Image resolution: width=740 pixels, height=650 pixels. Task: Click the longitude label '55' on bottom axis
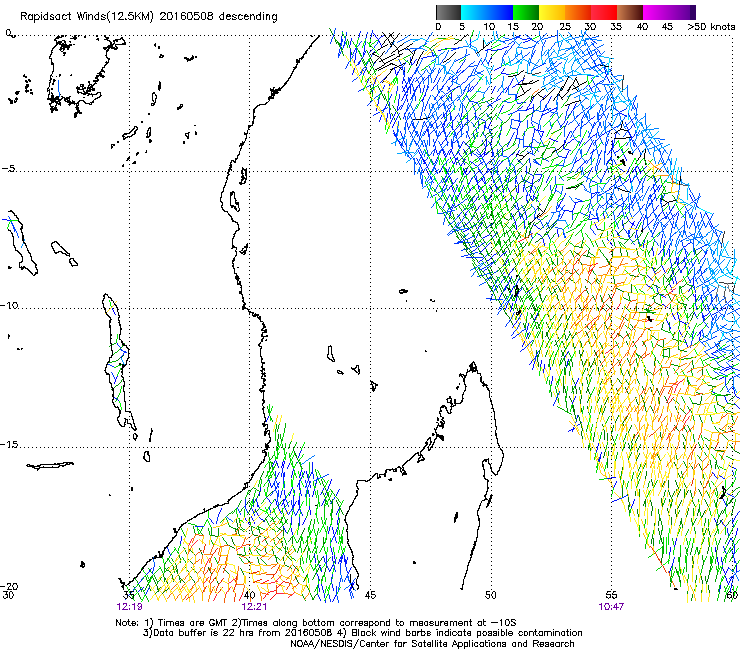[611, 595]
